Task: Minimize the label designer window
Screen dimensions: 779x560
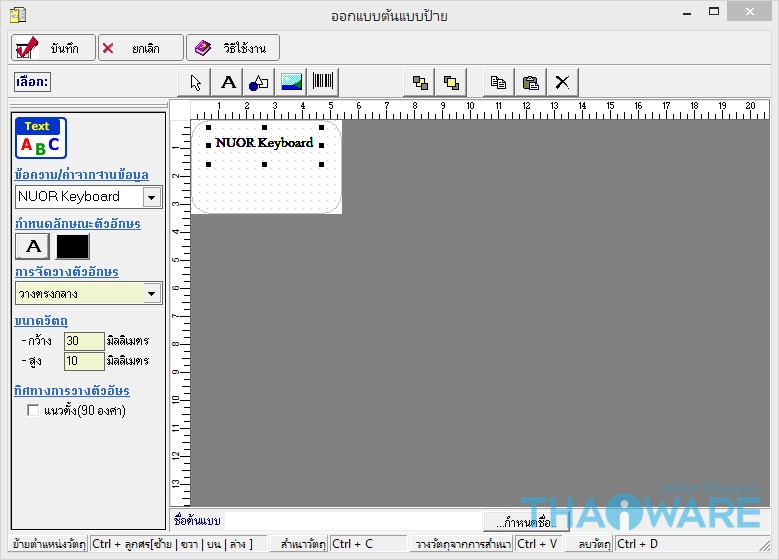Action: coord(687,13)
